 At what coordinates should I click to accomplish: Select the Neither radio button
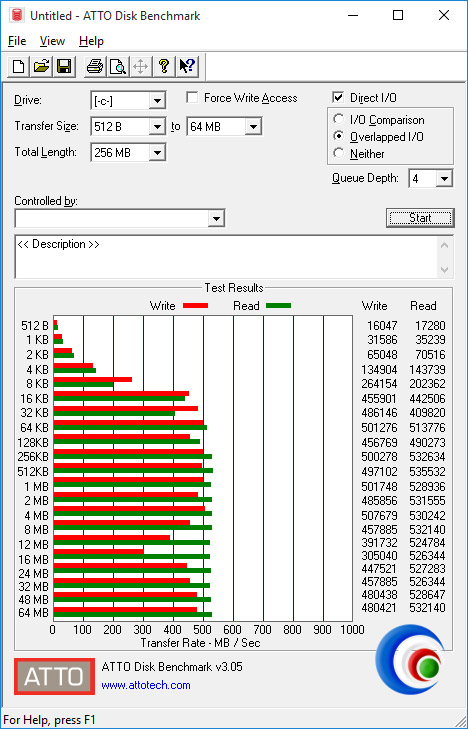tap(339, 153)
